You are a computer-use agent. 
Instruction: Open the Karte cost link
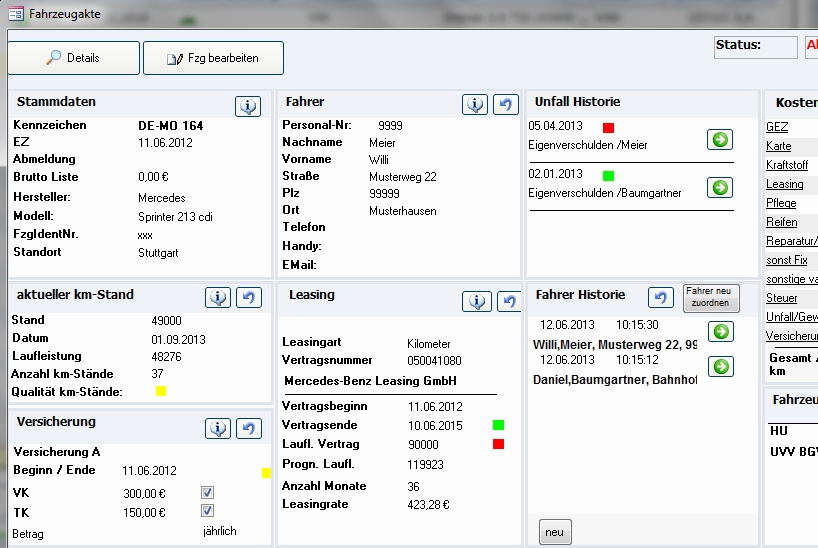778,146
